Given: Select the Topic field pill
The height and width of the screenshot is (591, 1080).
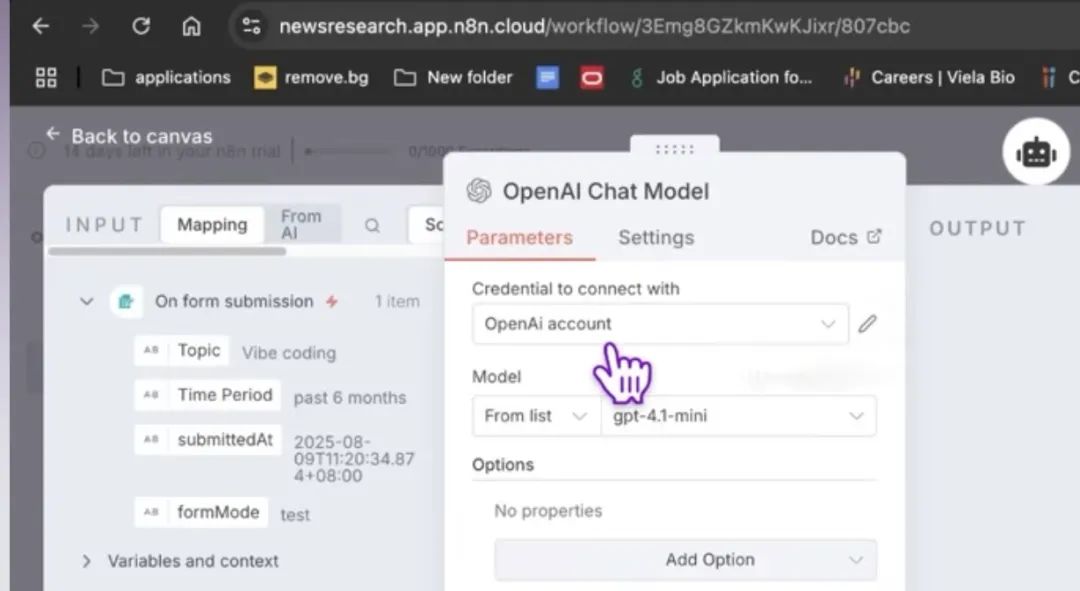Looking at the screenshot, I should click(183, 351).
